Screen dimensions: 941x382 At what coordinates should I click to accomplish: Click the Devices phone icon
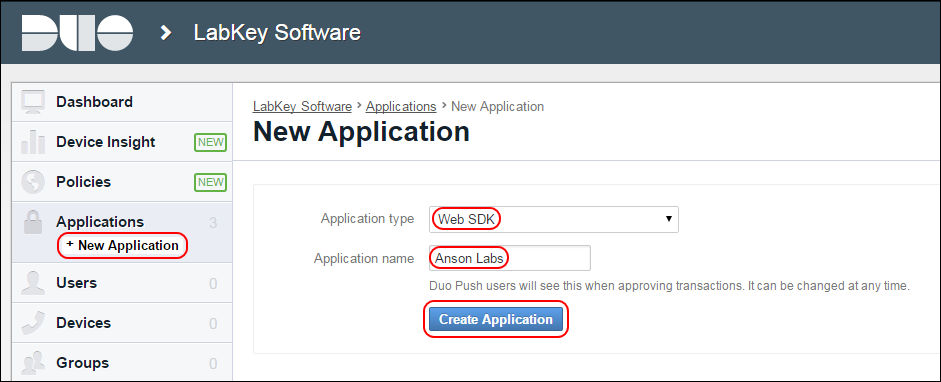click(32, 323)
